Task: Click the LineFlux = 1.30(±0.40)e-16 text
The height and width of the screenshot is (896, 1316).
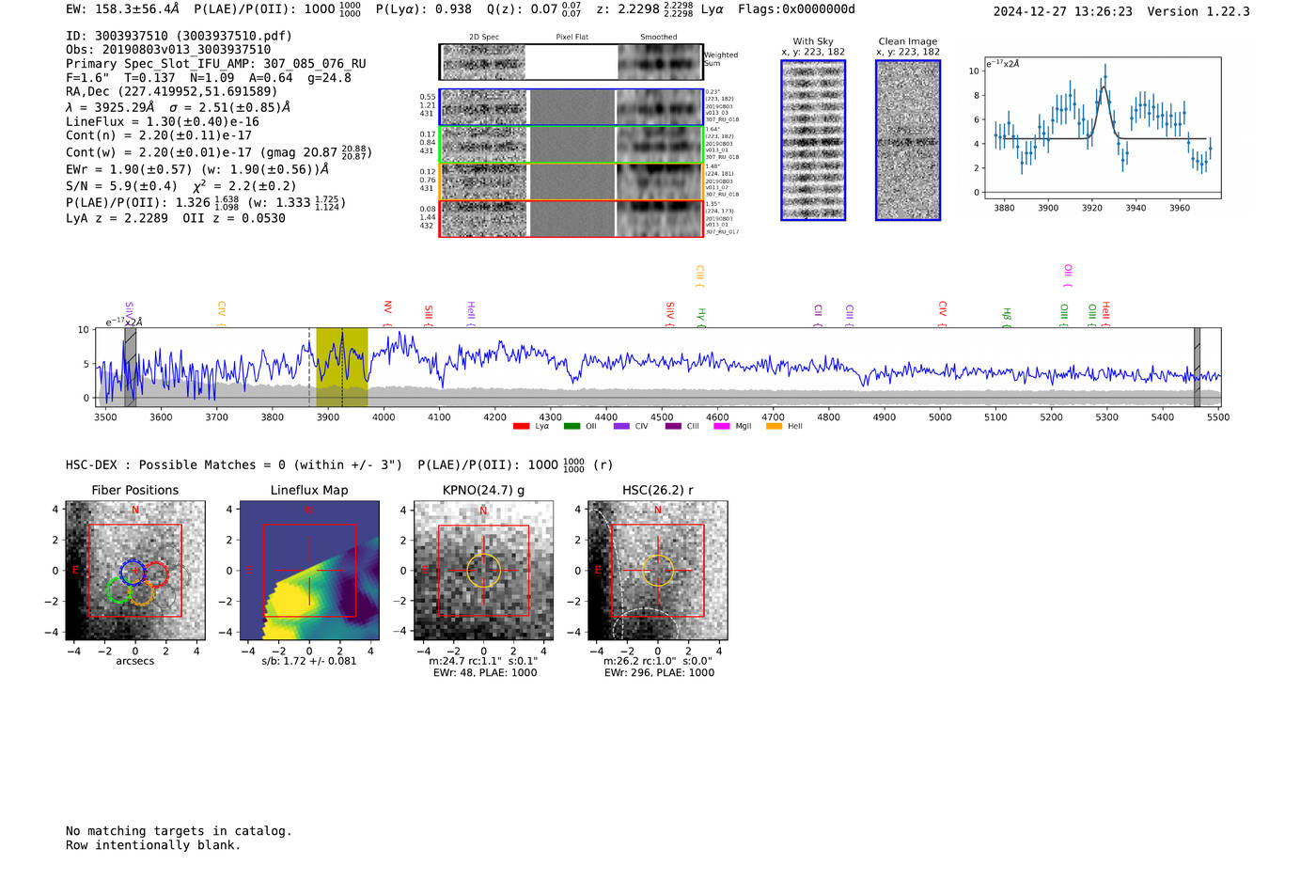Action: pos(163,121)
